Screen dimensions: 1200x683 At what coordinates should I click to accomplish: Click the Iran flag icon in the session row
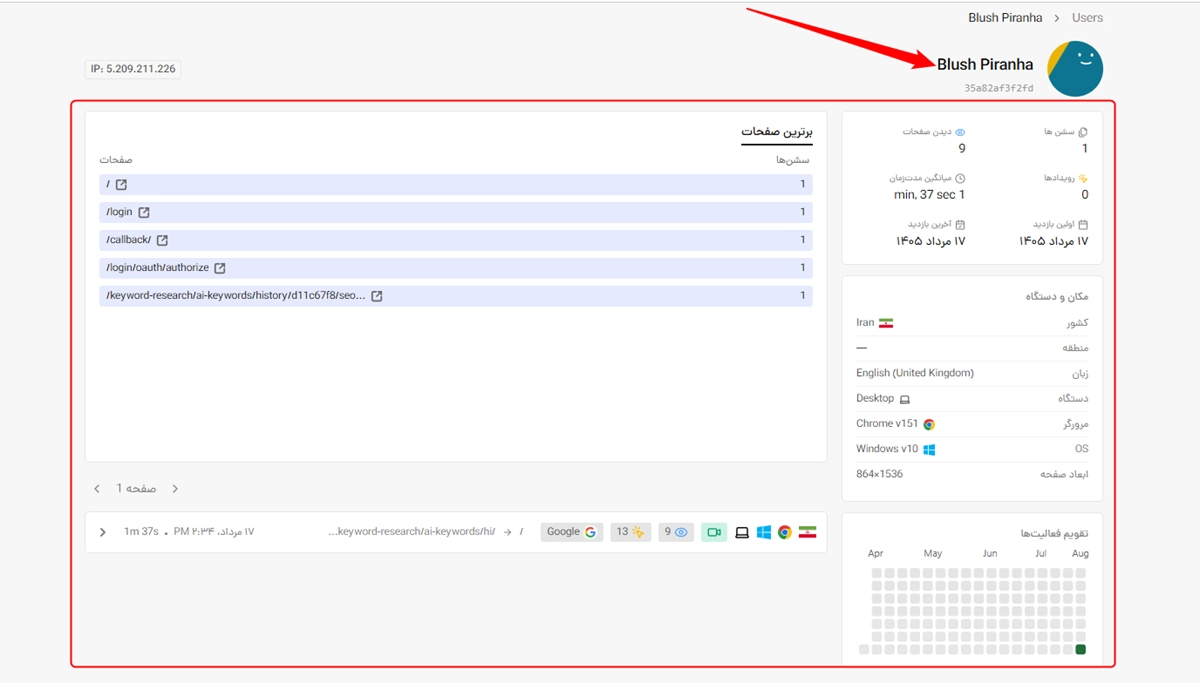pyautogui.click(x=807, y=532)
